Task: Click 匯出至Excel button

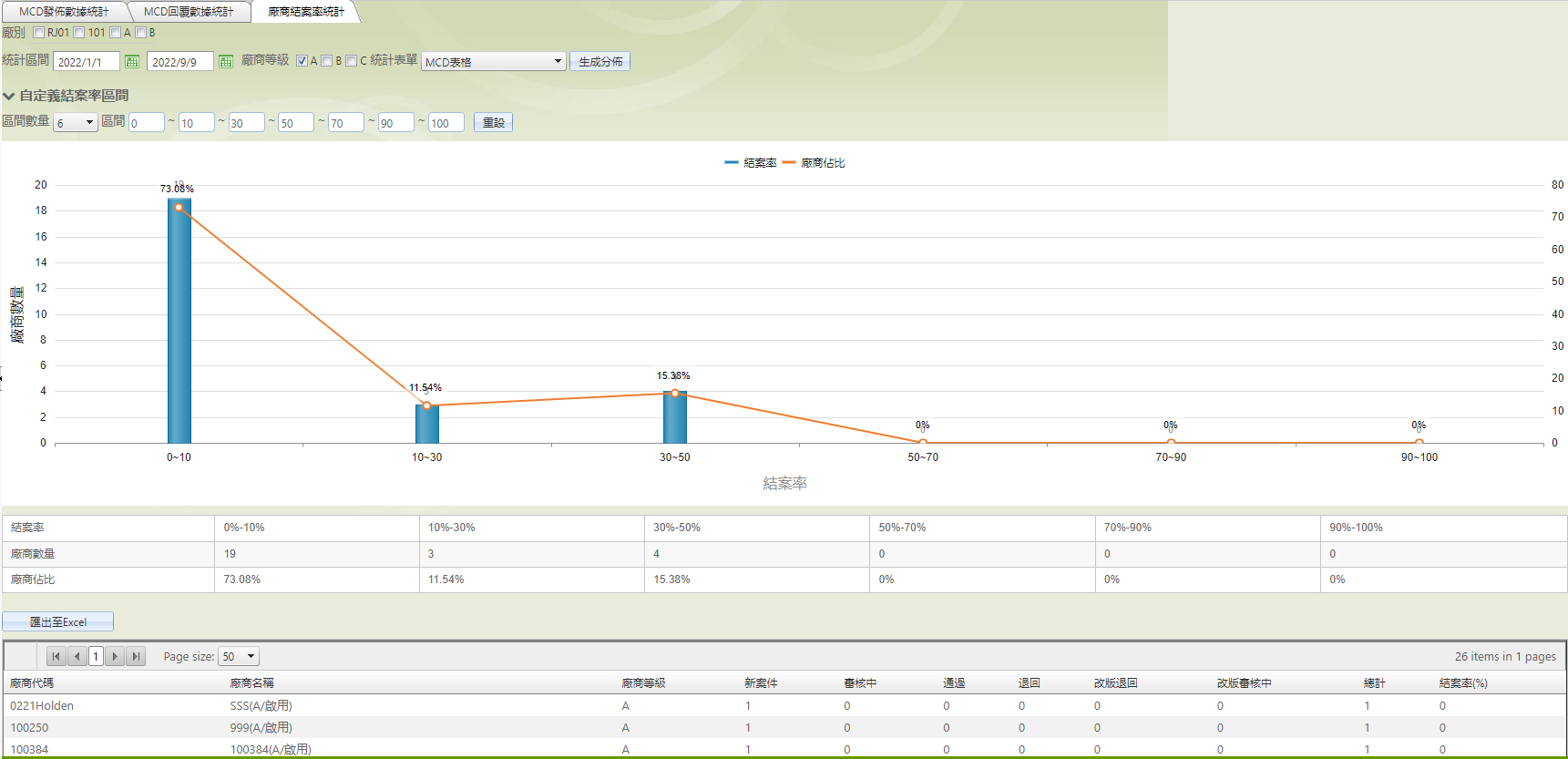Action: 58,621
